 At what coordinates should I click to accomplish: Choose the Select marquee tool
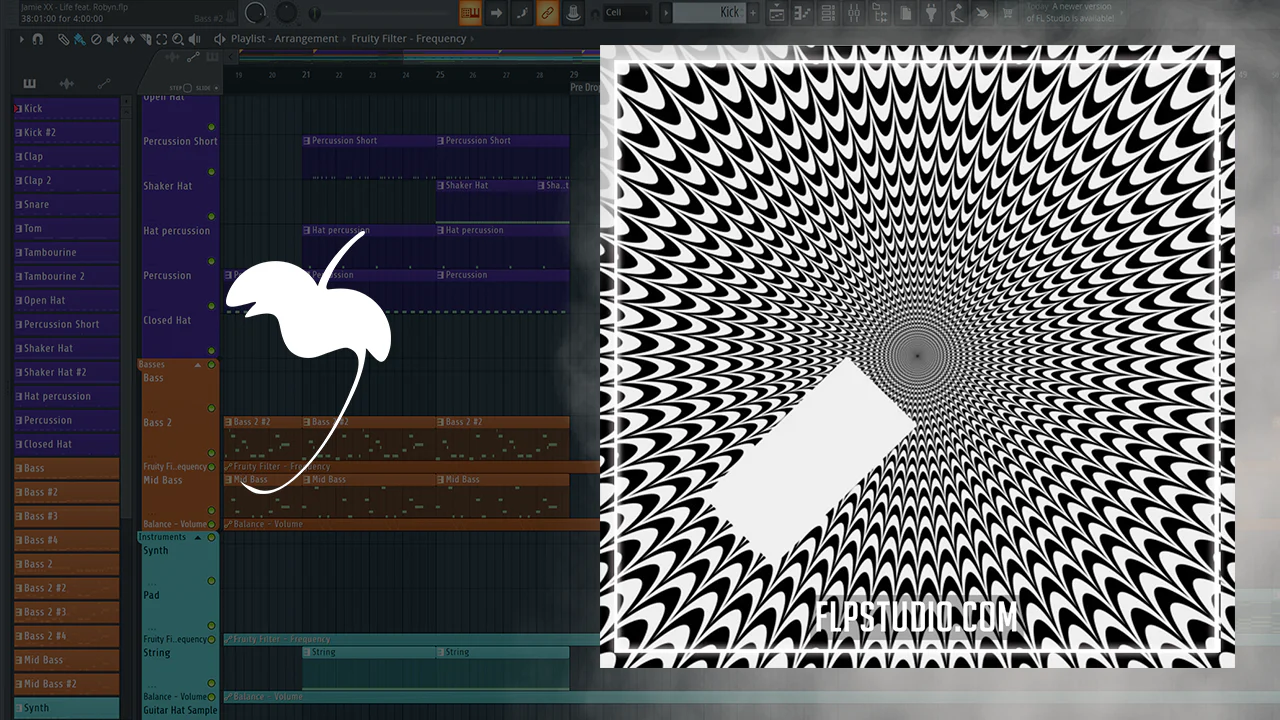(x=162, y=39)
